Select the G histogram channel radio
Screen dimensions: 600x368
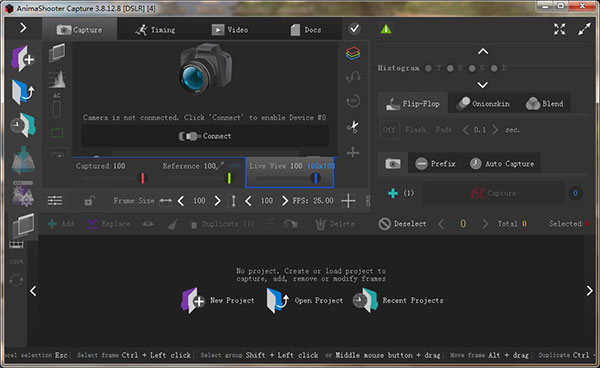(x=472, y=68)
